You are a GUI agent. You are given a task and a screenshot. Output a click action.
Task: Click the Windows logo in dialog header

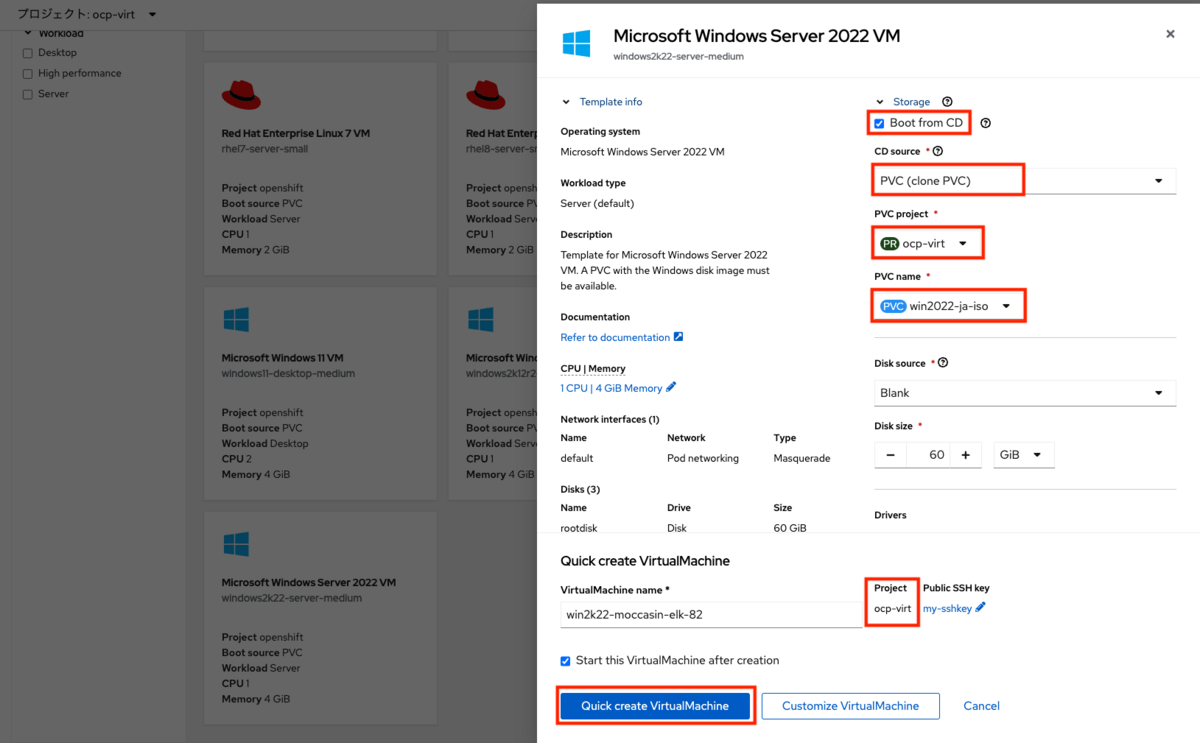576,44
